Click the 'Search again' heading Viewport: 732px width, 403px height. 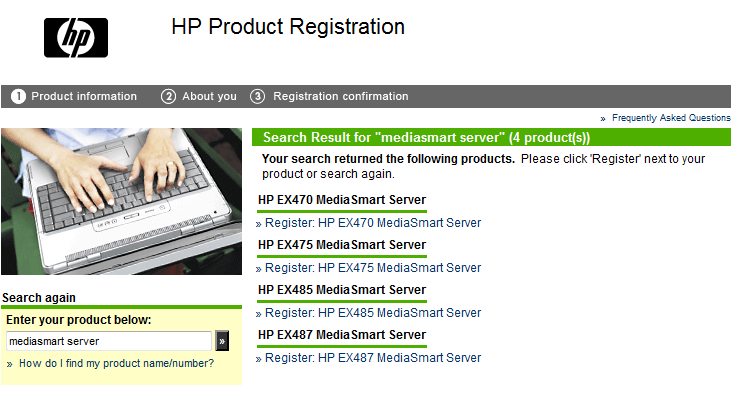[39, 298]
